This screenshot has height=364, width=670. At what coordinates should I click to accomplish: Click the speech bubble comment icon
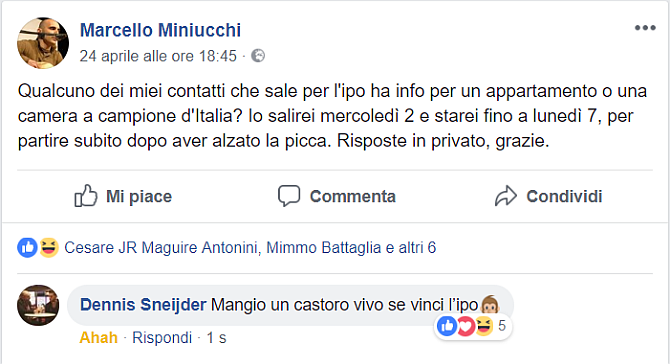point(289,196)
